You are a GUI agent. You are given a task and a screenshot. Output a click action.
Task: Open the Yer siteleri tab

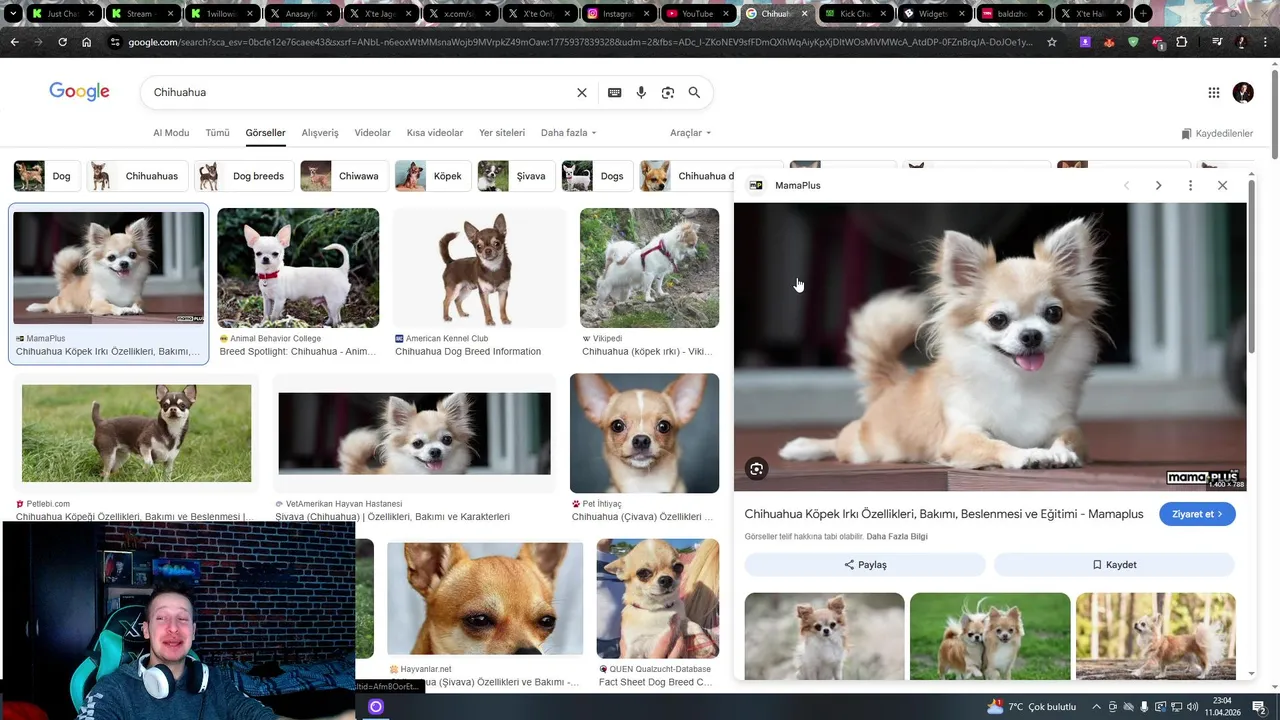click(x=502, y=133)
